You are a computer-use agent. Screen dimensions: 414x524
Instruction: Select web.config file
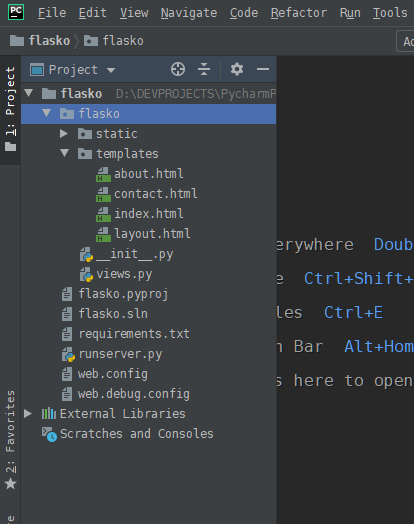pyautogui.click(x=149, y=374)
